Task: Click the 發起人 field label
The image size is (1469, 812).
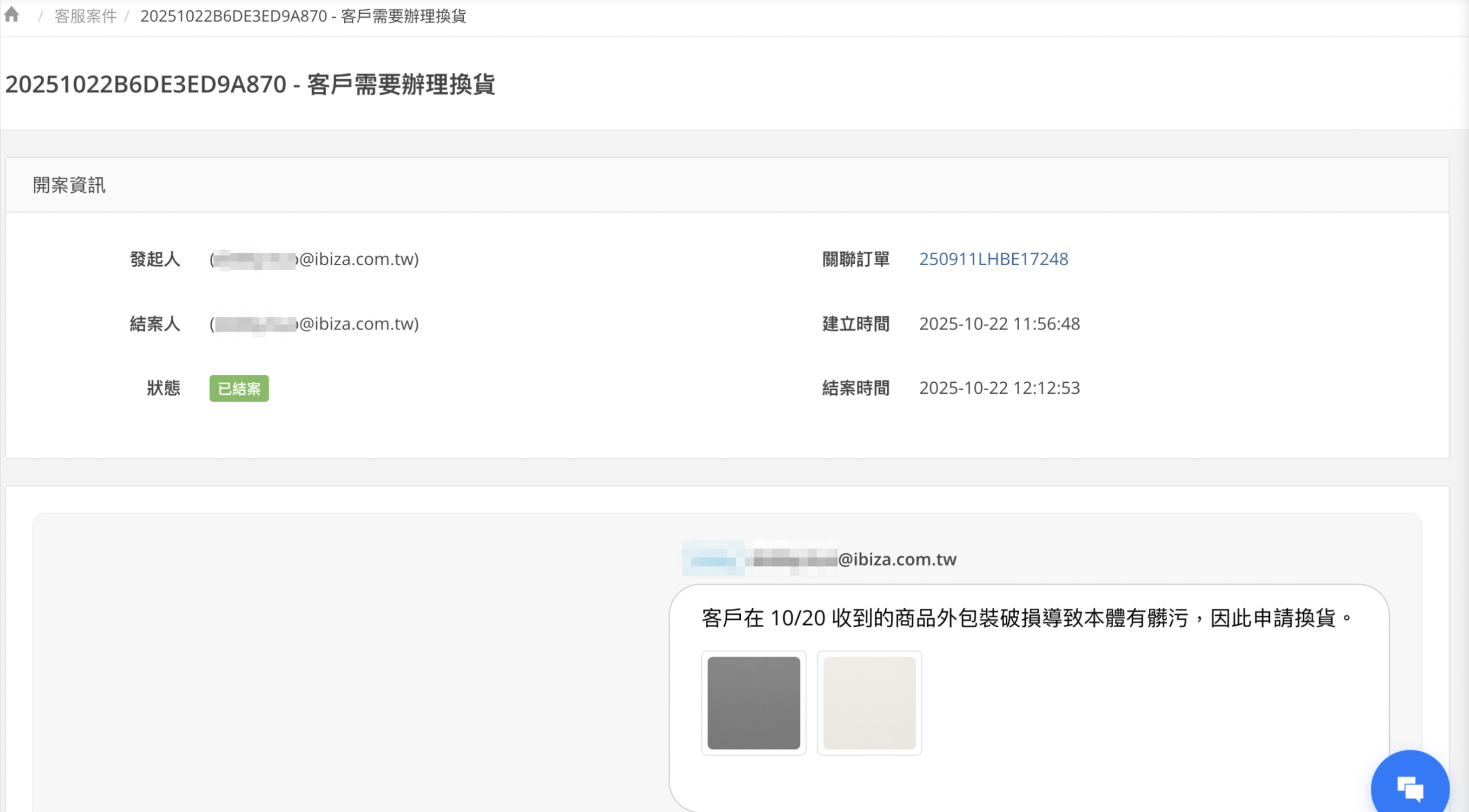Action: [155, 259]
